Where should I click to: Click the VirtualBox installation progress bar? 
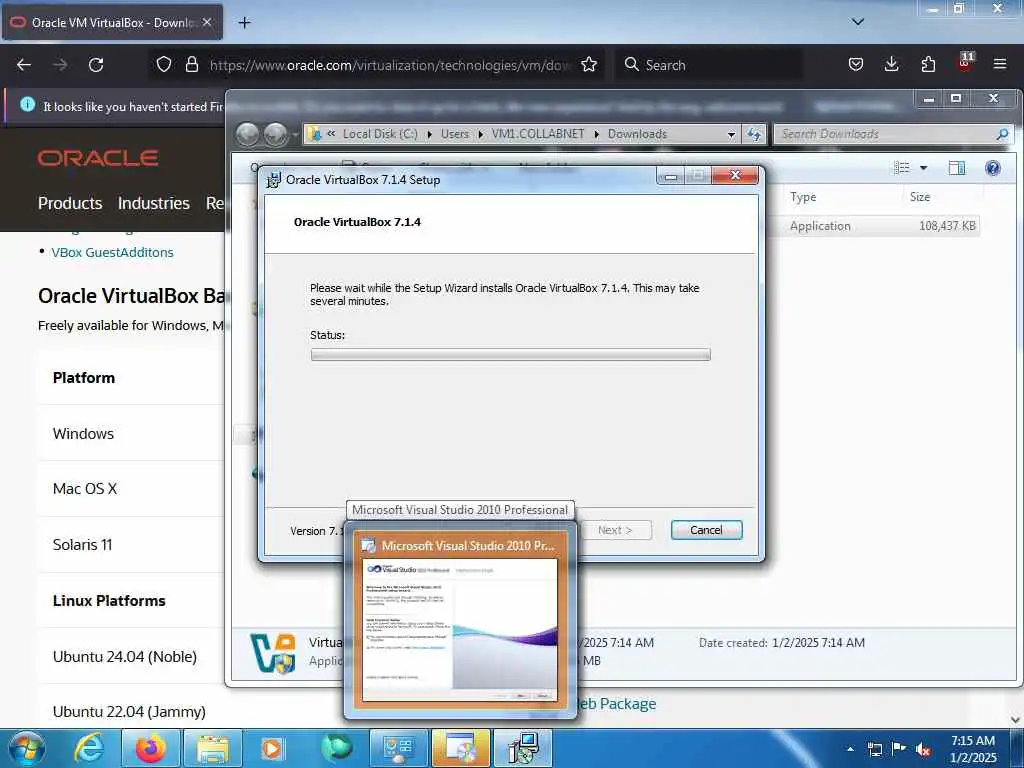(511, 355)
